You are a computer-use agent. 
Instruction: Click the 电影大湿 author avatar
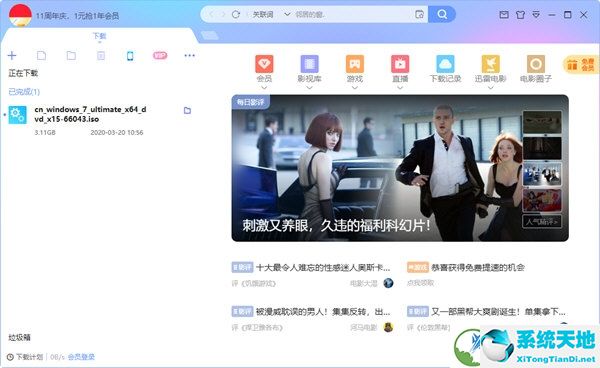click(x=388, y=283)
